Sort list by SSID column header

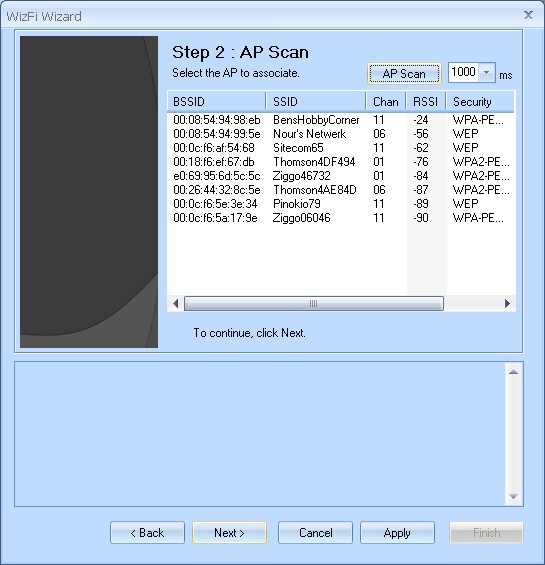coord(316,102)
